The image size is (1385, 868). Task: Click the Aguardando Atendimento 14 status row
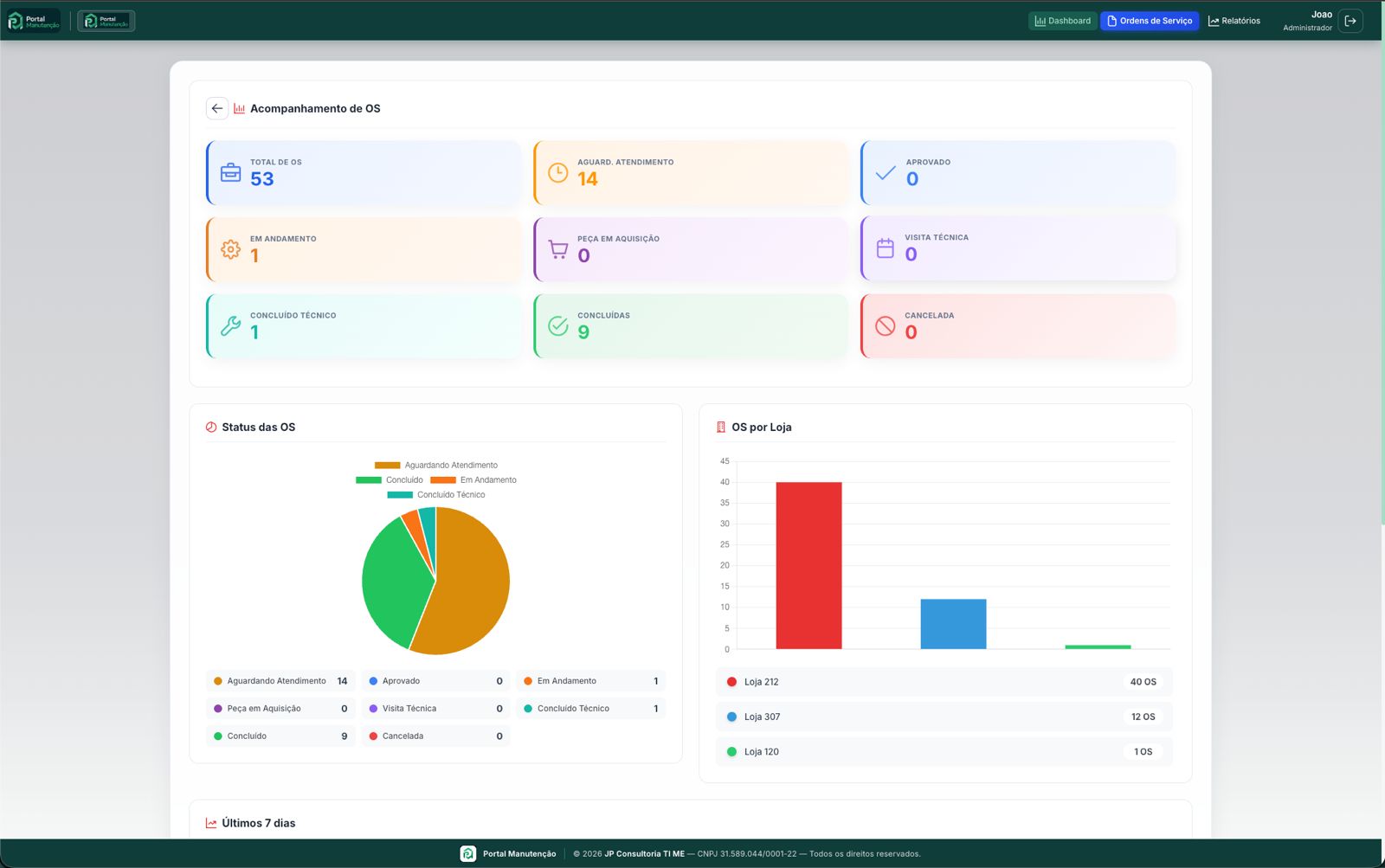click(280, 681)
